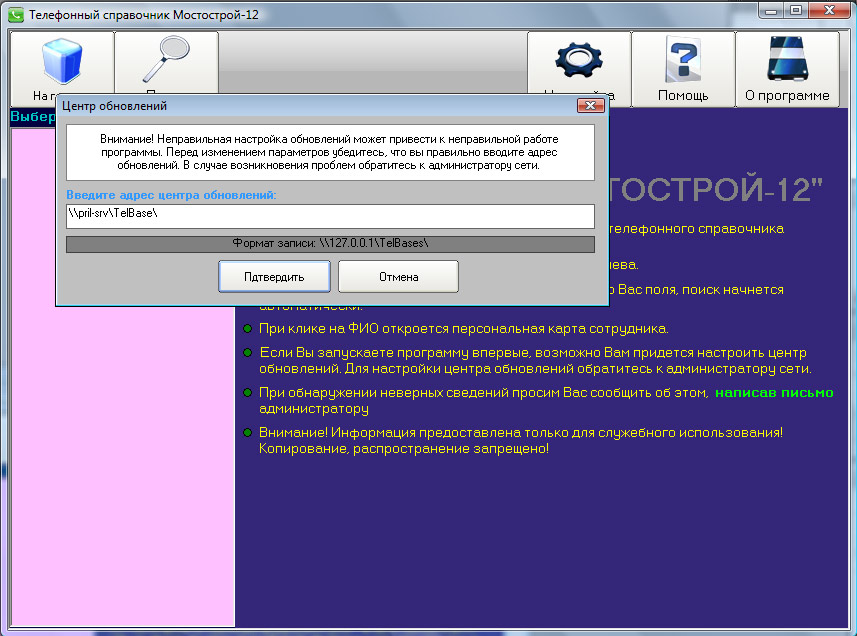Click the Внимание! Информация предоставлена line
The height and width of the screenshot is (636, 857).
(x=520, y=440)
